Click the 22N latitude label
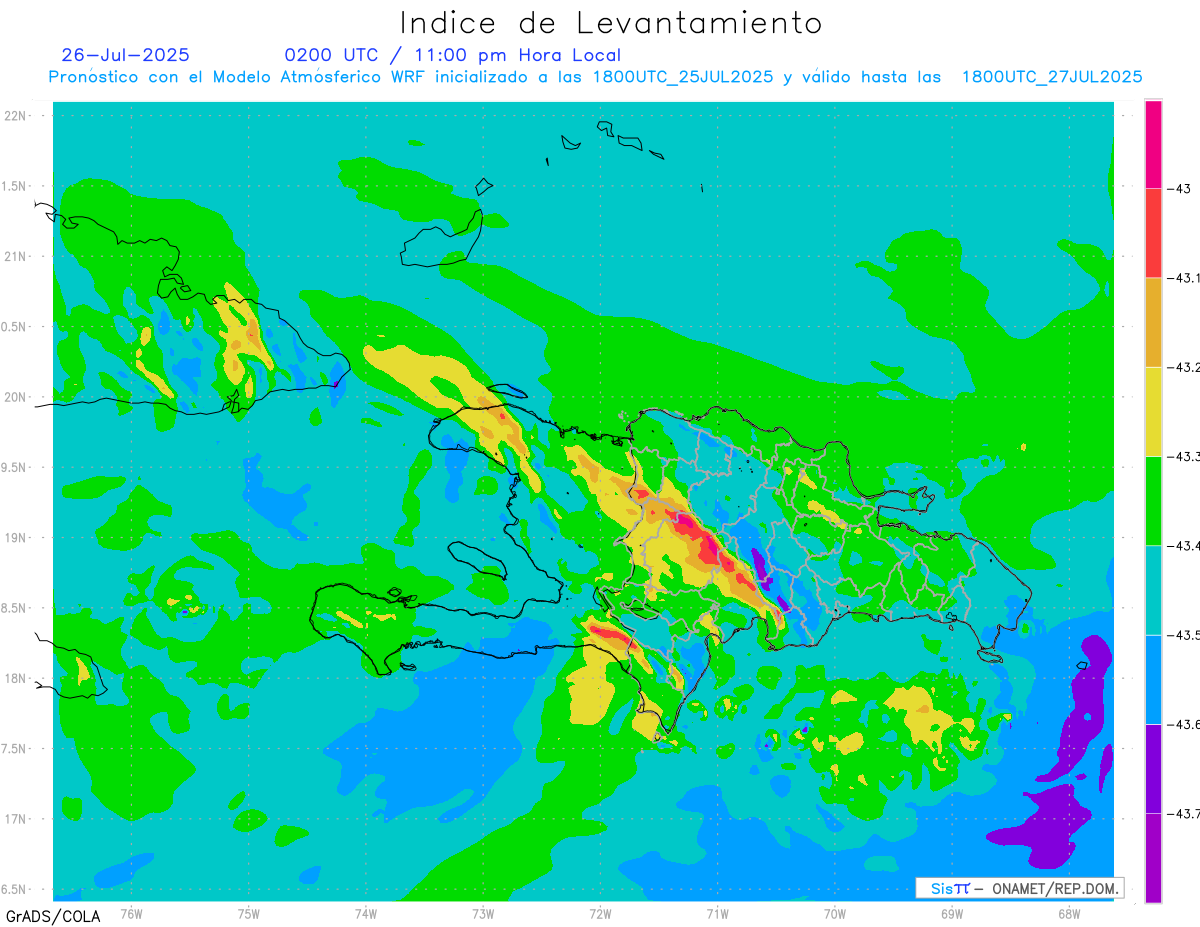The width and height of the screenshot is (1200, 927). coord(15,115)
